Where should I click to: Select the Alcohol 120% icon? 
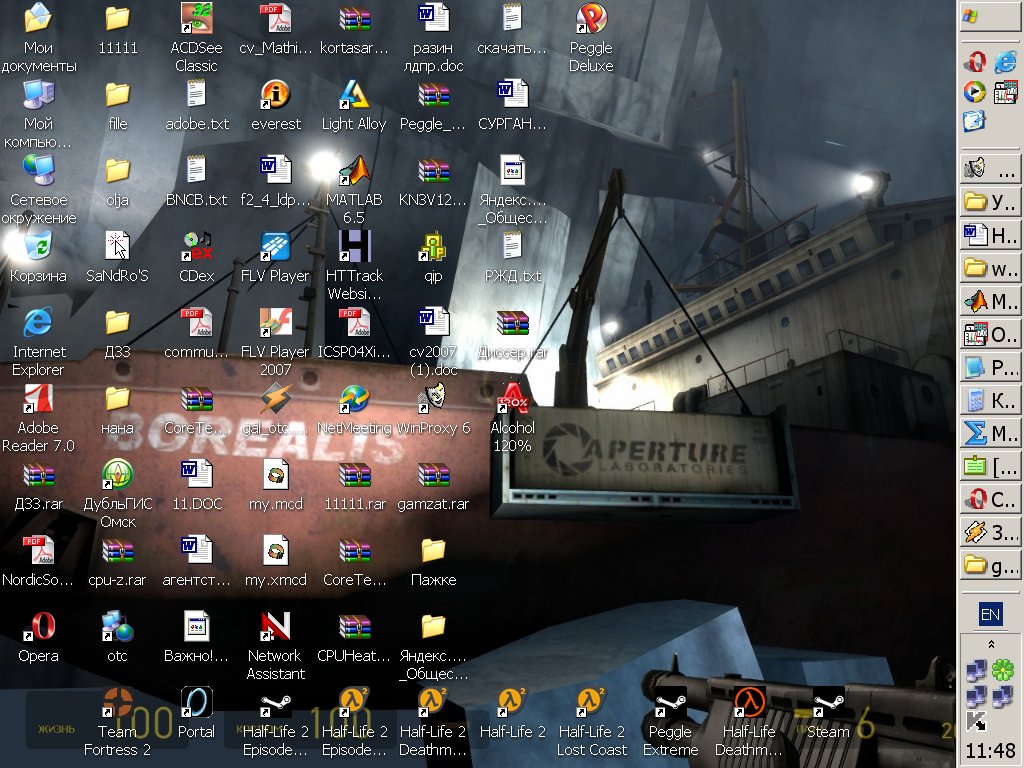pos(513,399)
